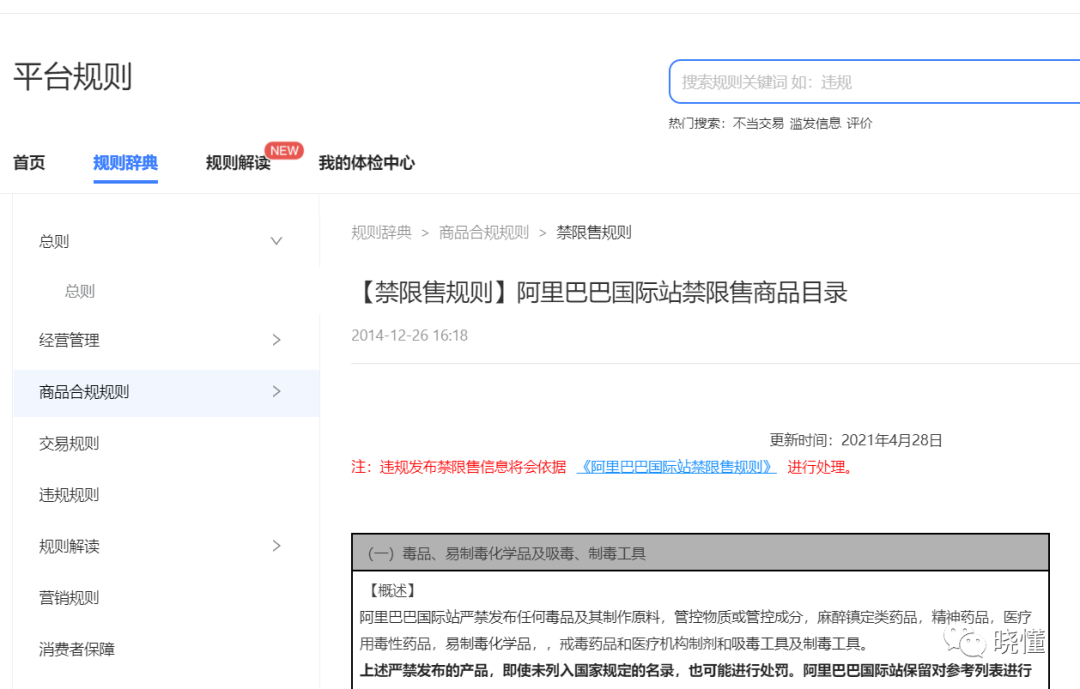
Task: Go to 规则辞典 breadcrumb
Action: click(x=381, y=233)
